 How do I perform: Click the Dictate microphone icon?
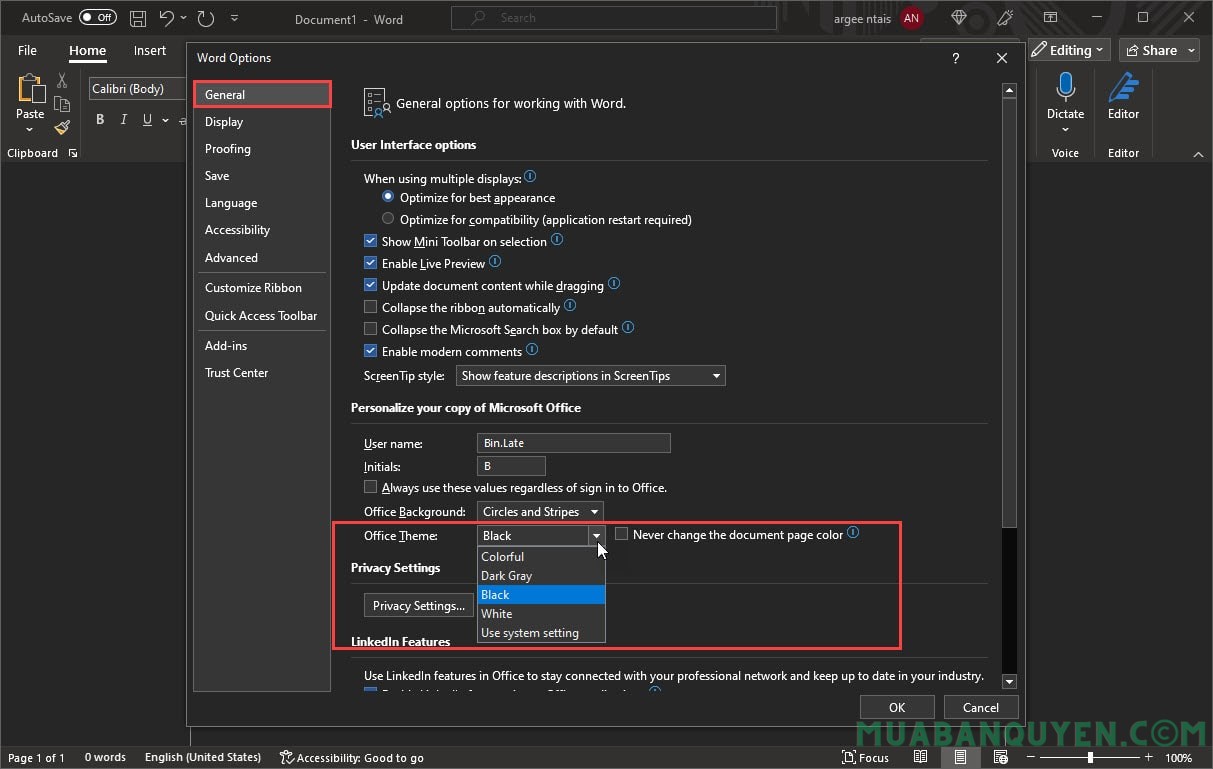tap(1065, 88)
